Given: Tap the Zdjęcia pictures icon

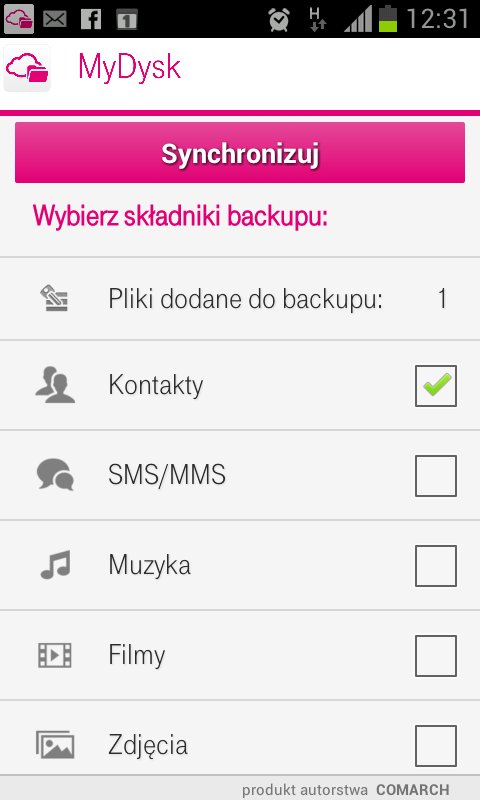Looking at the screenshot, I should tap(55, 744).
